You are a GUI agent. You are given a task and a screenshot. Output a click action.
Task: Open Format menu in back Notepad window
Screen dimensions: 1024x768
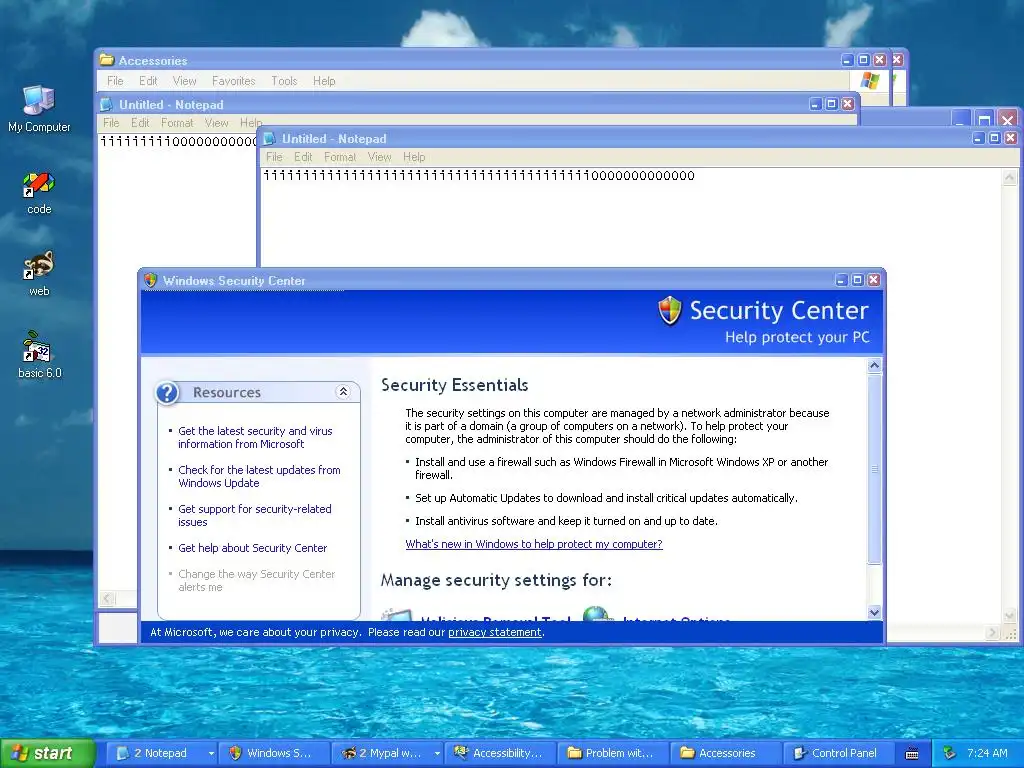(177, 123)
